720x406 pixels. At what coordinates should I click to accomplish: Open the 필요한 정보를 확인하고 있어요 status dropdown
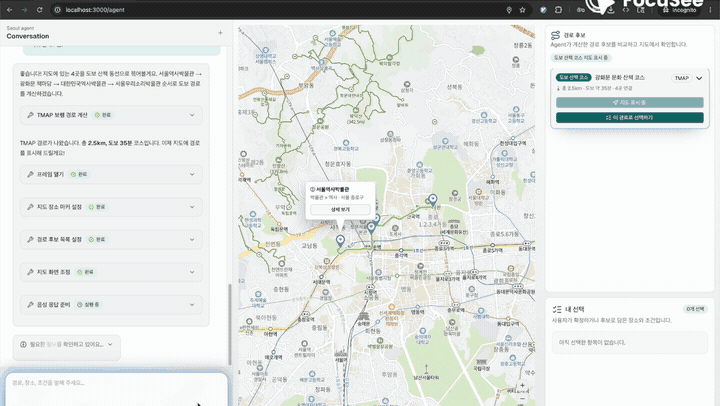[67, 344]
